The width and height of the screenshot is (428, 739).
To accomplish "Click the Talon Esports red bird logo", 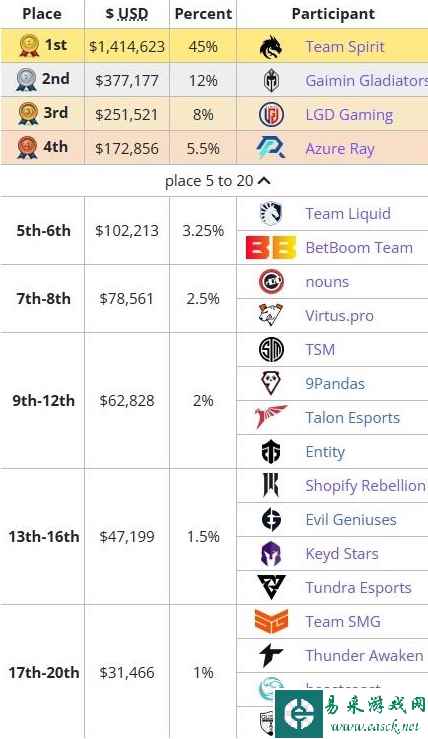I will pyautogui.click(x=271, y=417).
